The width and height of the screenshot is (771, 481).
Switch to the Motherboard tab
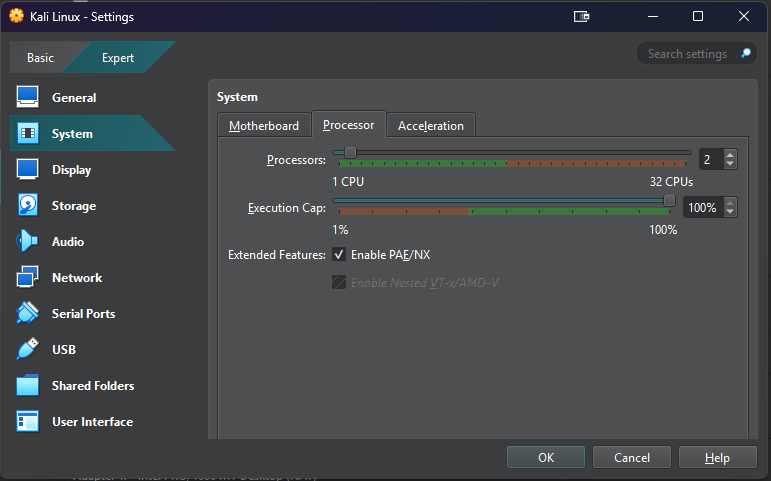point(264,126)
